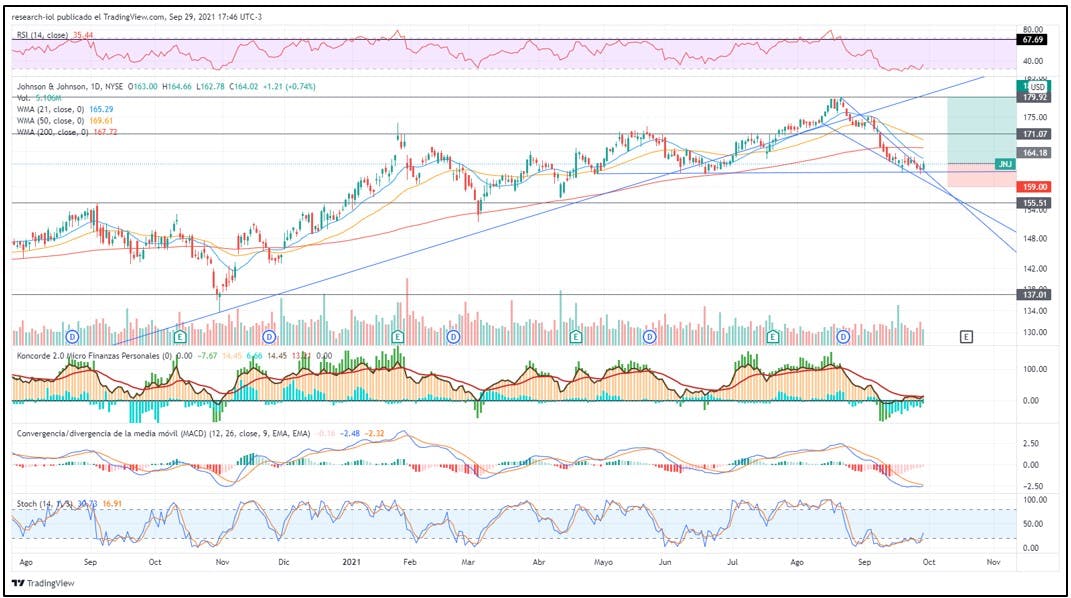Select the 164.18 price label
The image size is (1071, 598).
pos(1033,153)
